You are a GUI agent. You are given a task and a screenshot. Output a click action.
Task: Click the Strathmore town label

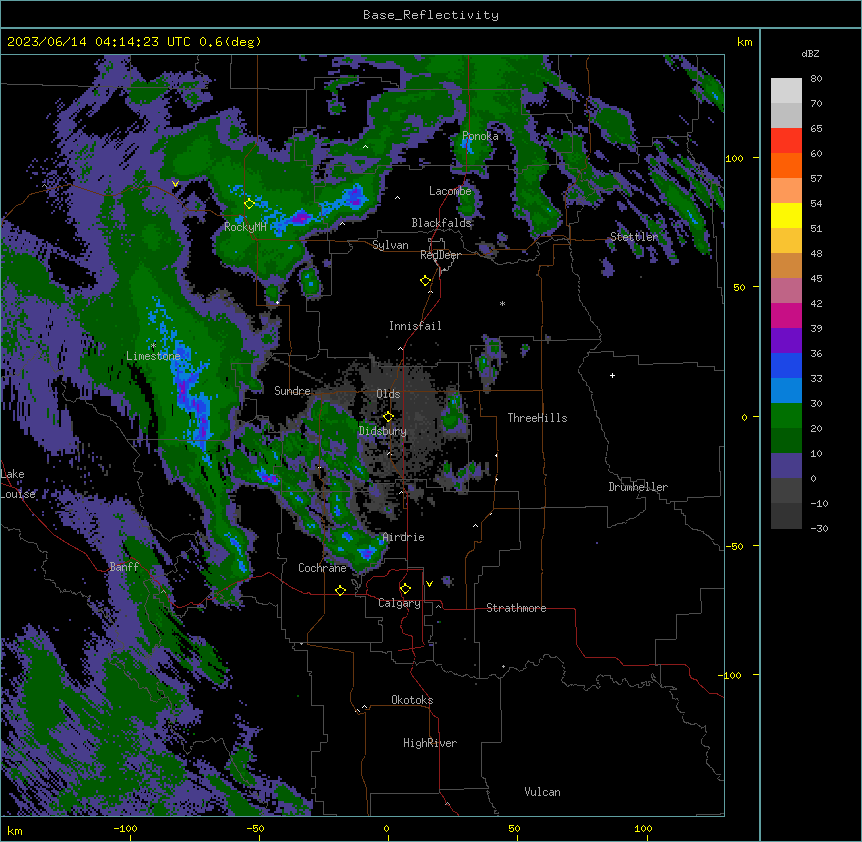[x=516, y=608]
